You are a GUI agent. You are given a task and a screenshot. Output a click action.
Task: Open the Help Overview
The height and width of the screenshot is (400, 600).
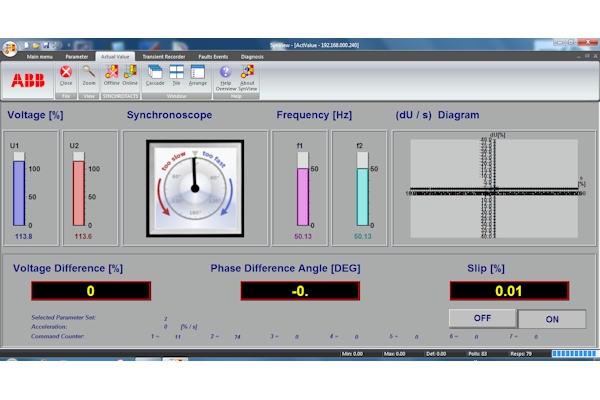[x=225, y=74]
